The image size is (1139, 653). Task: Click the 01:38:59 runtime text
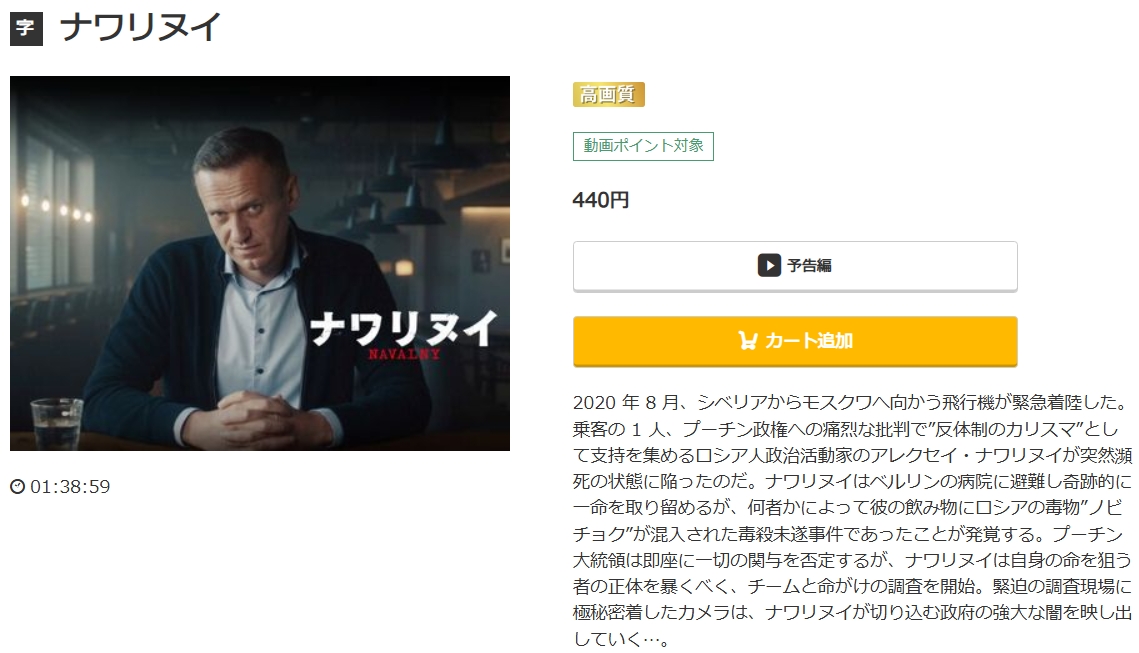(70, 486)
